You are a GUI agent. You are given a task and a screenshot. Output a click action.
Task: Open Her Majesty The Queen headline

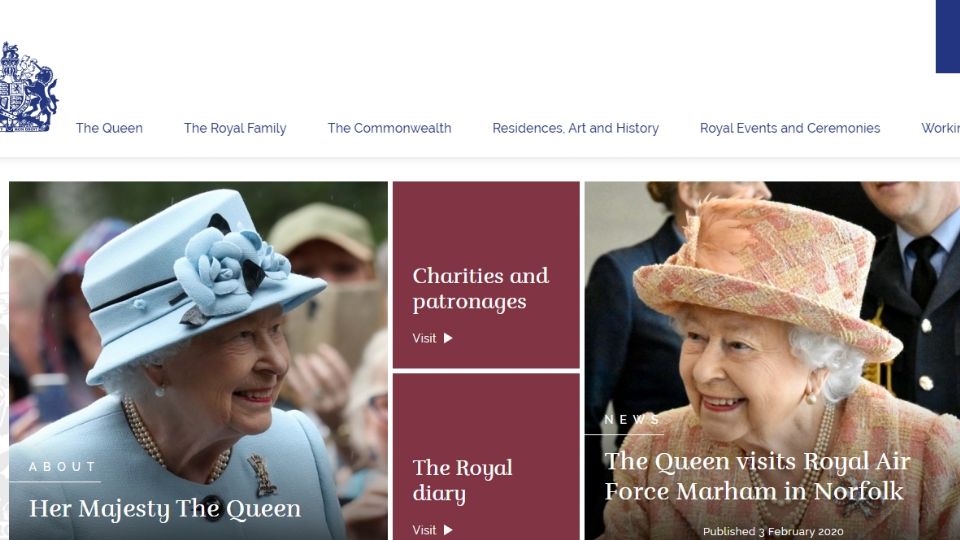165,509
